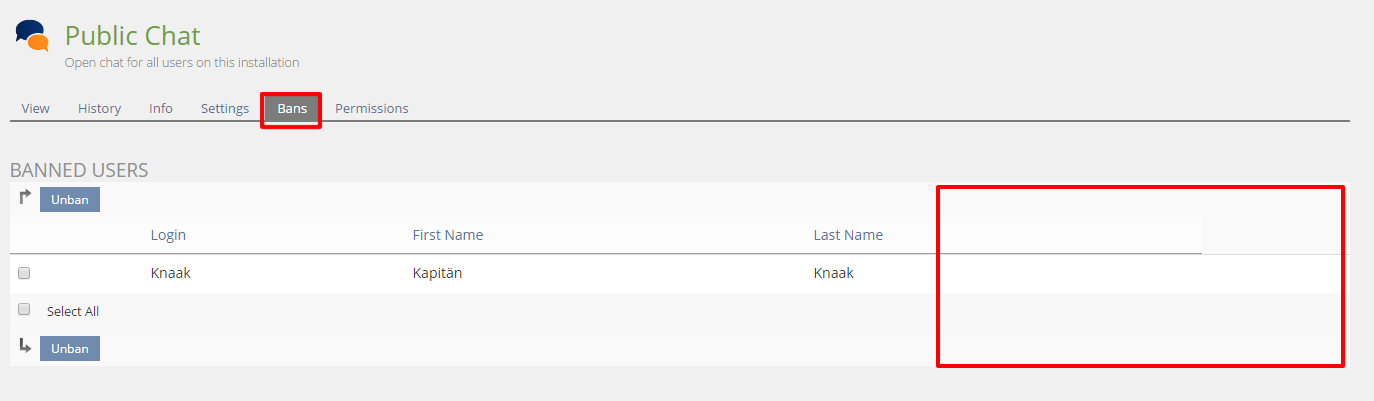Screen dimensions: 1374x401
Task: Tick the checkbox for user Knaak
Action: [24, 273]
